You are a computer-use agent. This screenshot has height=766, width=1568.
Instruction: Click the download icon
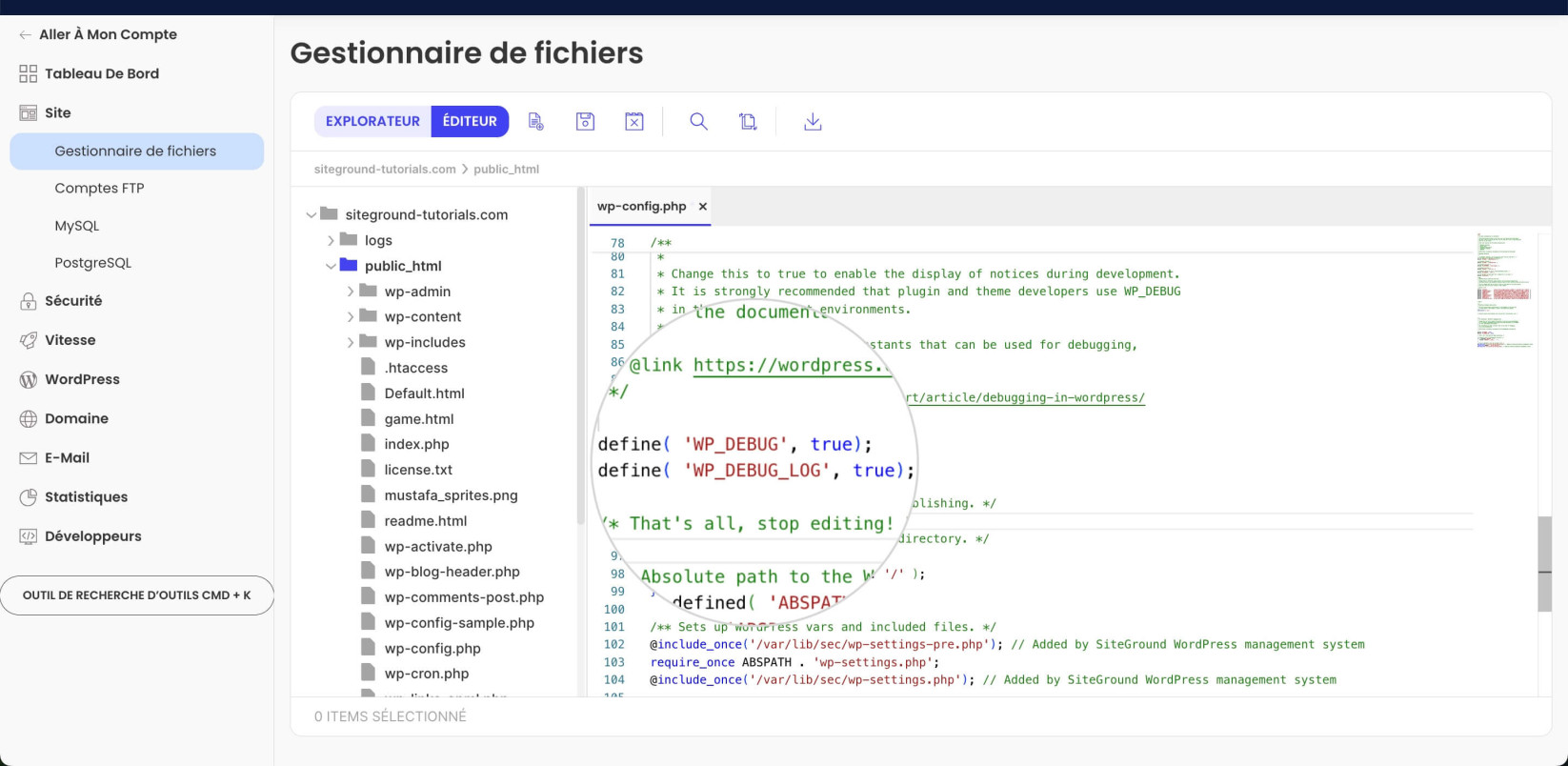tap(813, 121)
